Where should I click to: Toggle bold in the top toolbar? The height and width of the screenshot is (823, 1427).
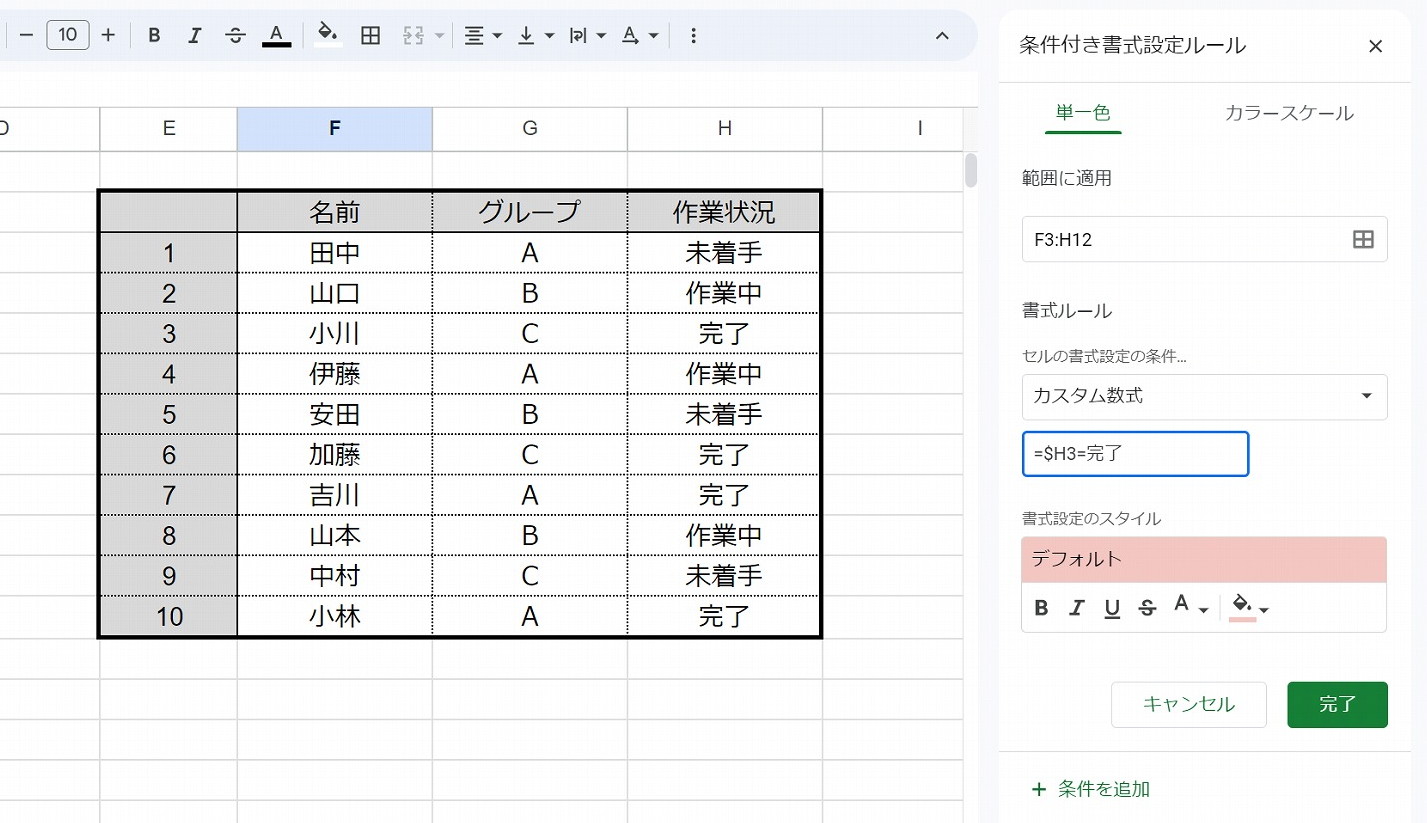[154, 36]
